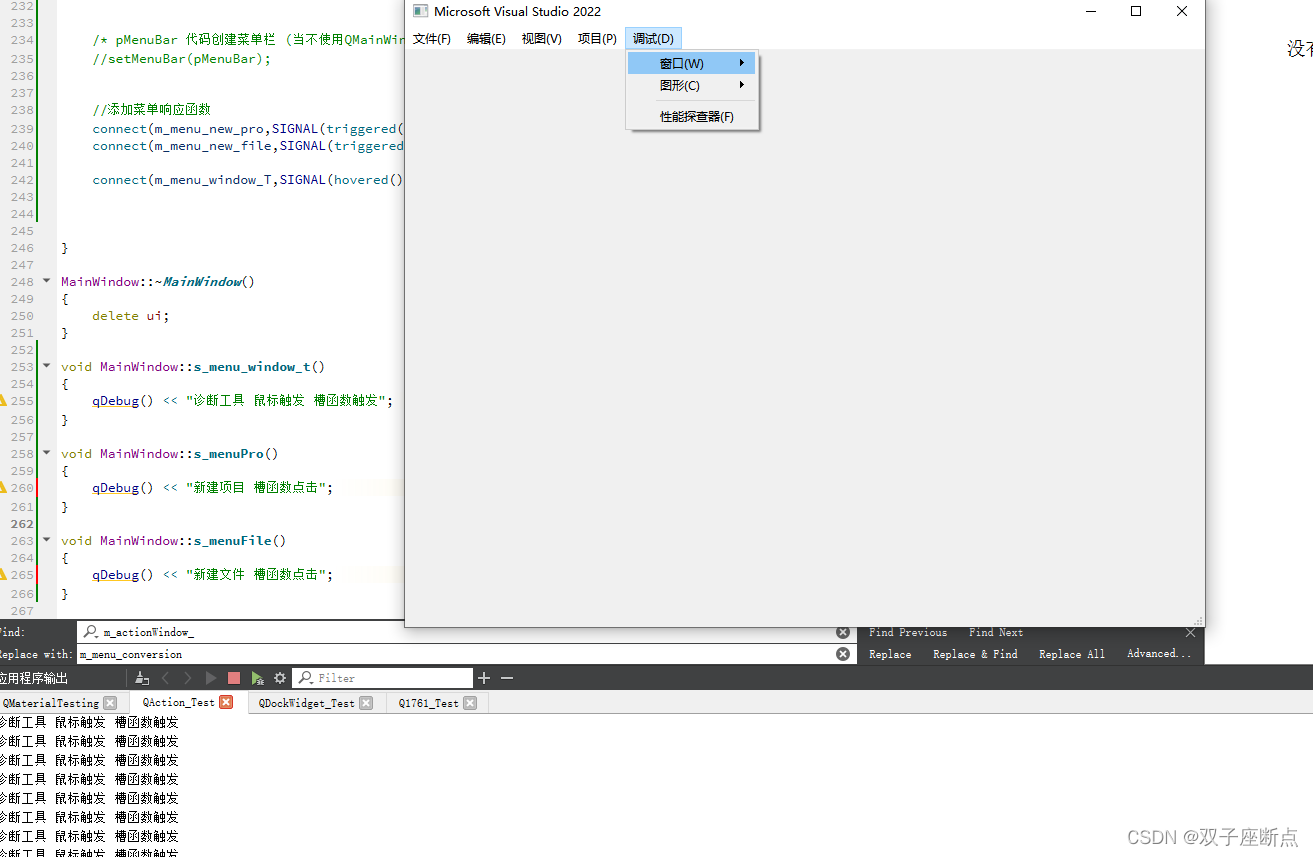This screenshot has height=857, width=1313.
Task: Focus the Replace with input field
Action: pyautogui.click(x=466, y=654)
